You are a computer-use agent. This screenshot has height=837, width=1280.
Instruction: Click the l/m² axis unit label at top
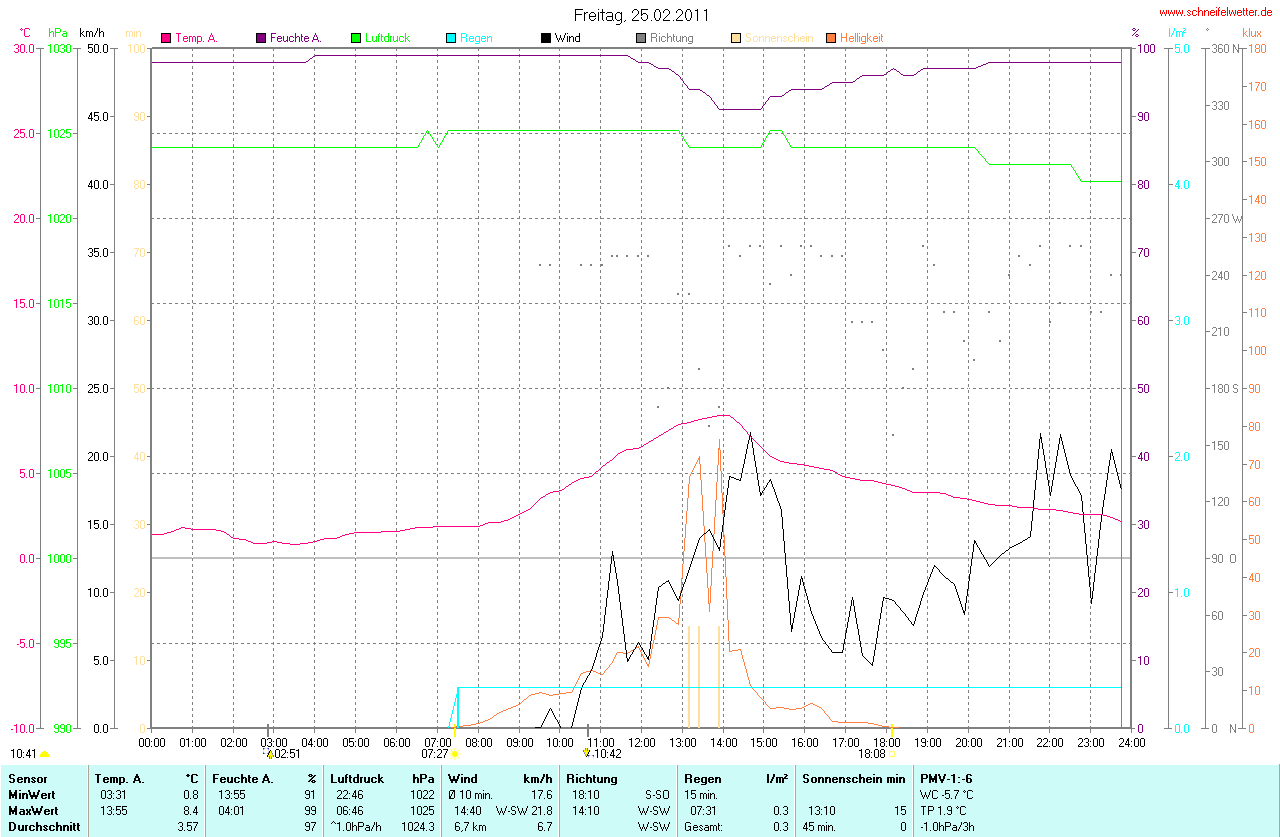[1177, 33]
